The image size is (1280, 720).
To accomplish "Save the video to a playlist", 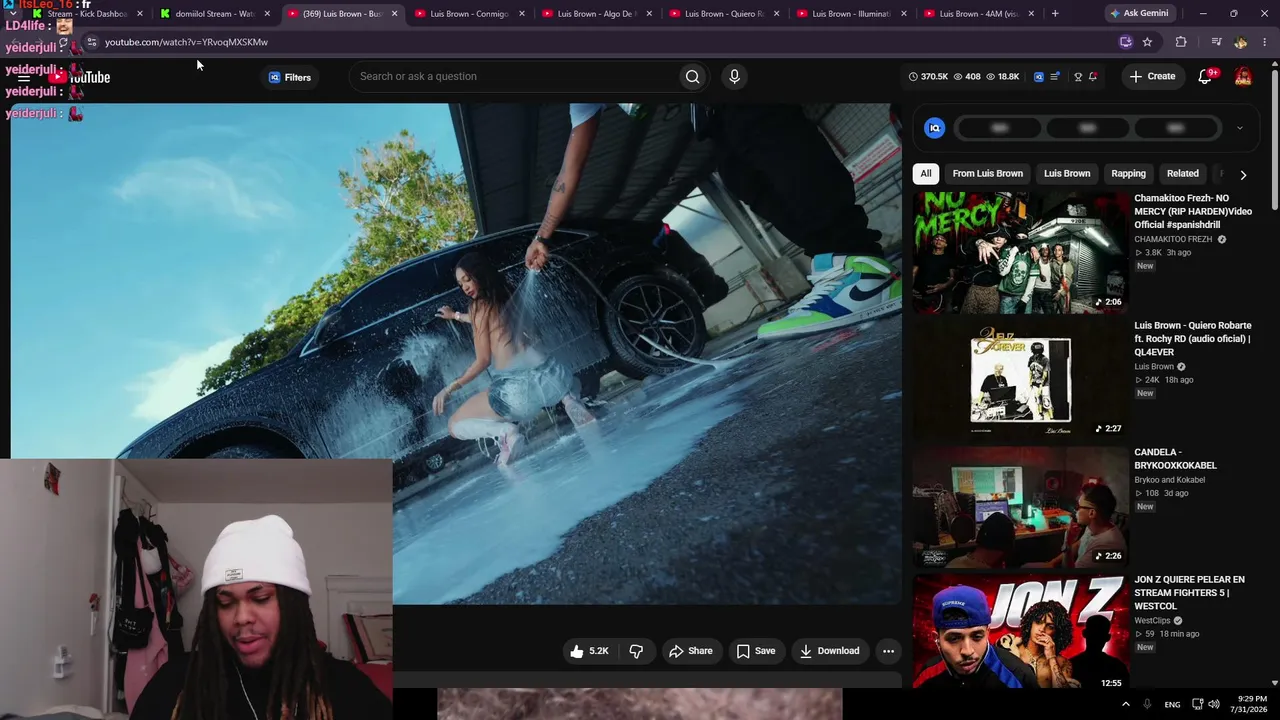I will (756, 651).
